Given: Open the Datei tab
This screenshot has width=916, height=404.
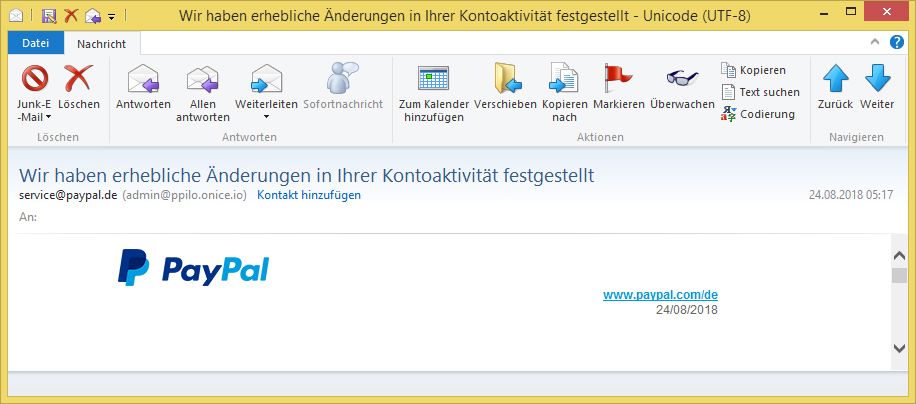Looking at the screenshot, I should click(x=36, y=44).
